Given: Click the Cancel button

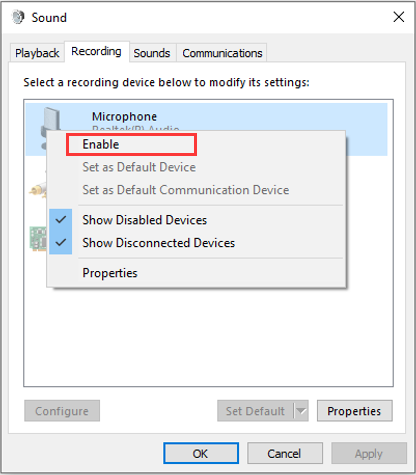Looking at the screenshot, I should (285, 453).
